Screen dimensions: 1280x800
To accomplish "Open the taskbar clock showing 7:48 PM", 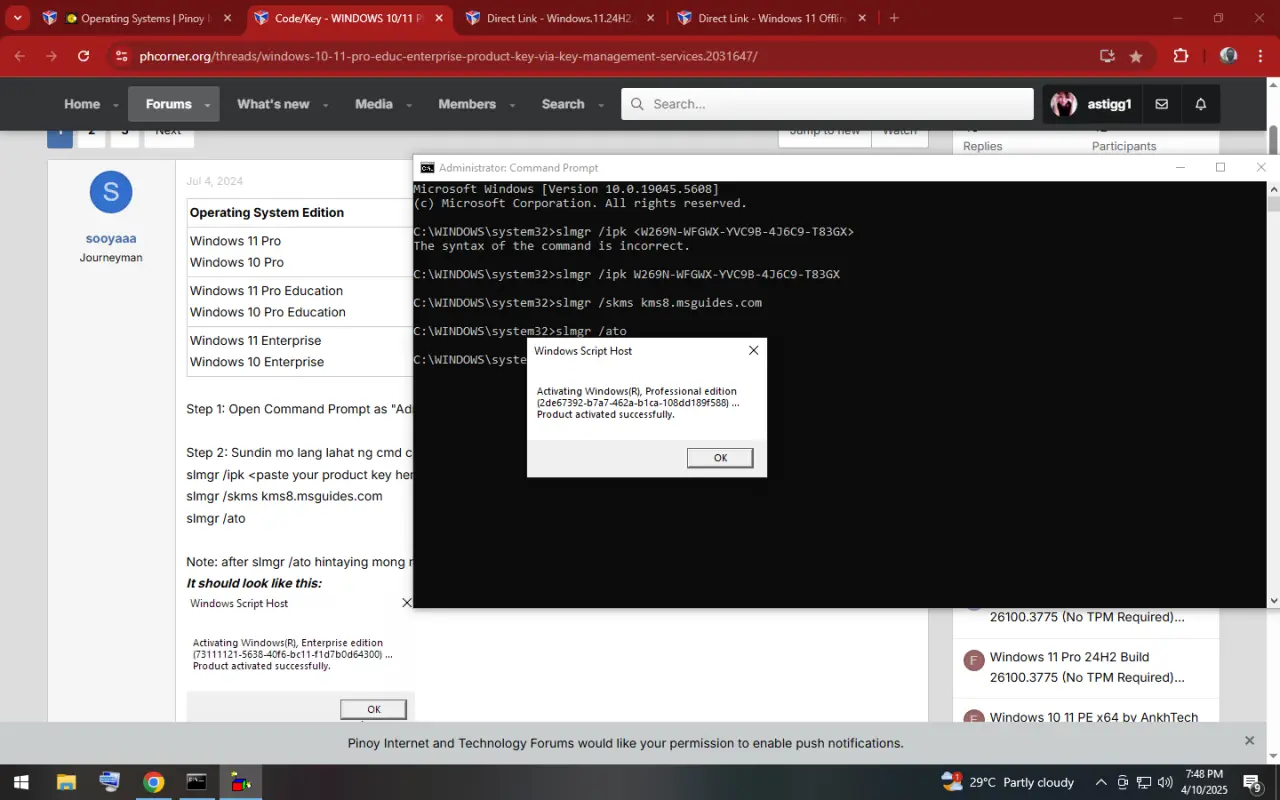I will [x=1203, y=782].
